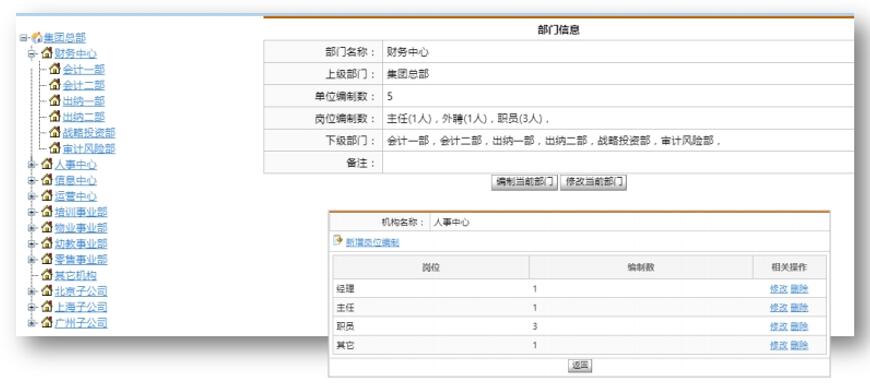Click the house icon beside 战略投资部

coord(54,132)
